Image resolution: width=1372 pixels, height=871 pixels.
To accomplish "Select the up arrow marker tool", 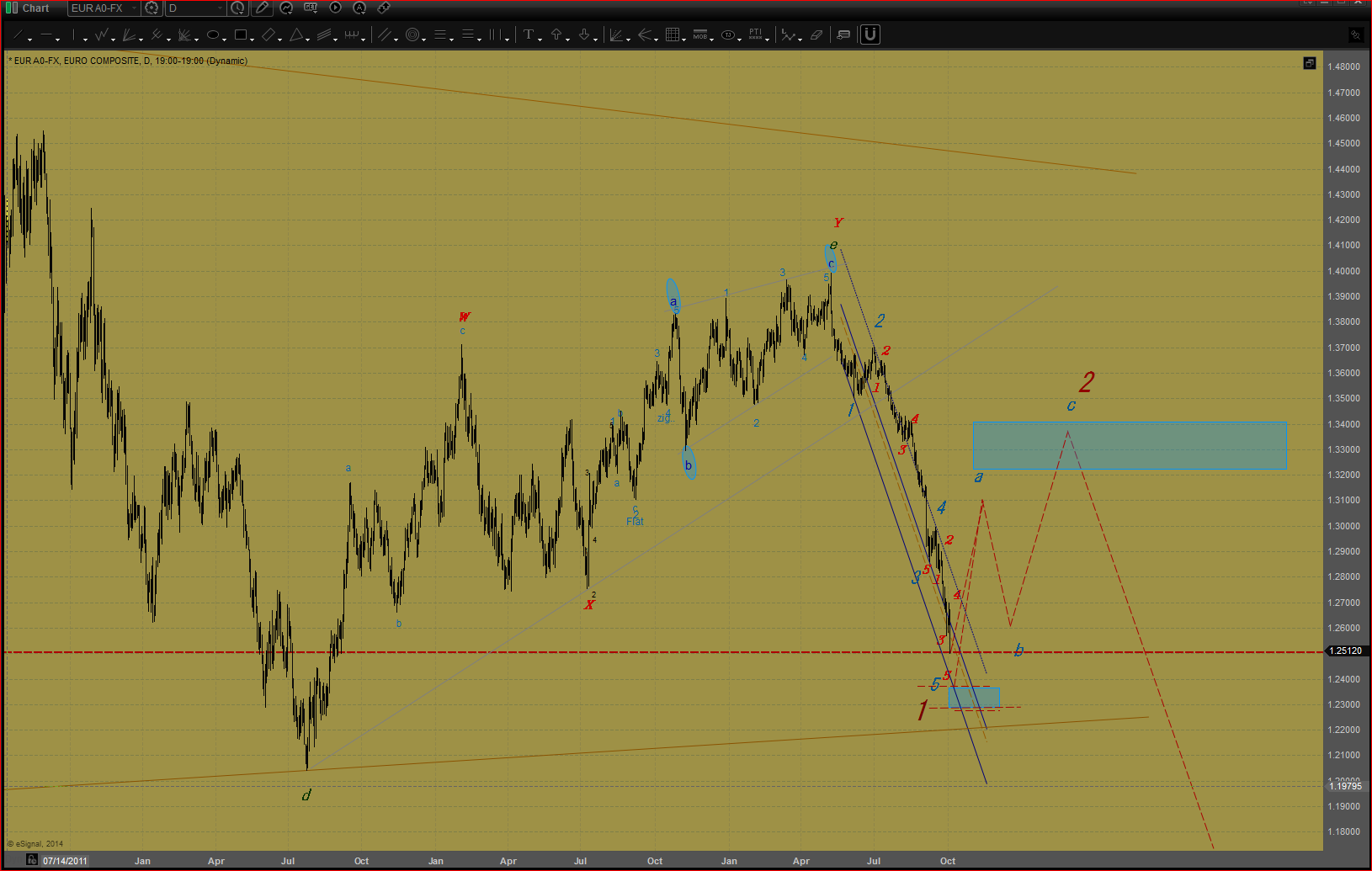I will (556, 35).
